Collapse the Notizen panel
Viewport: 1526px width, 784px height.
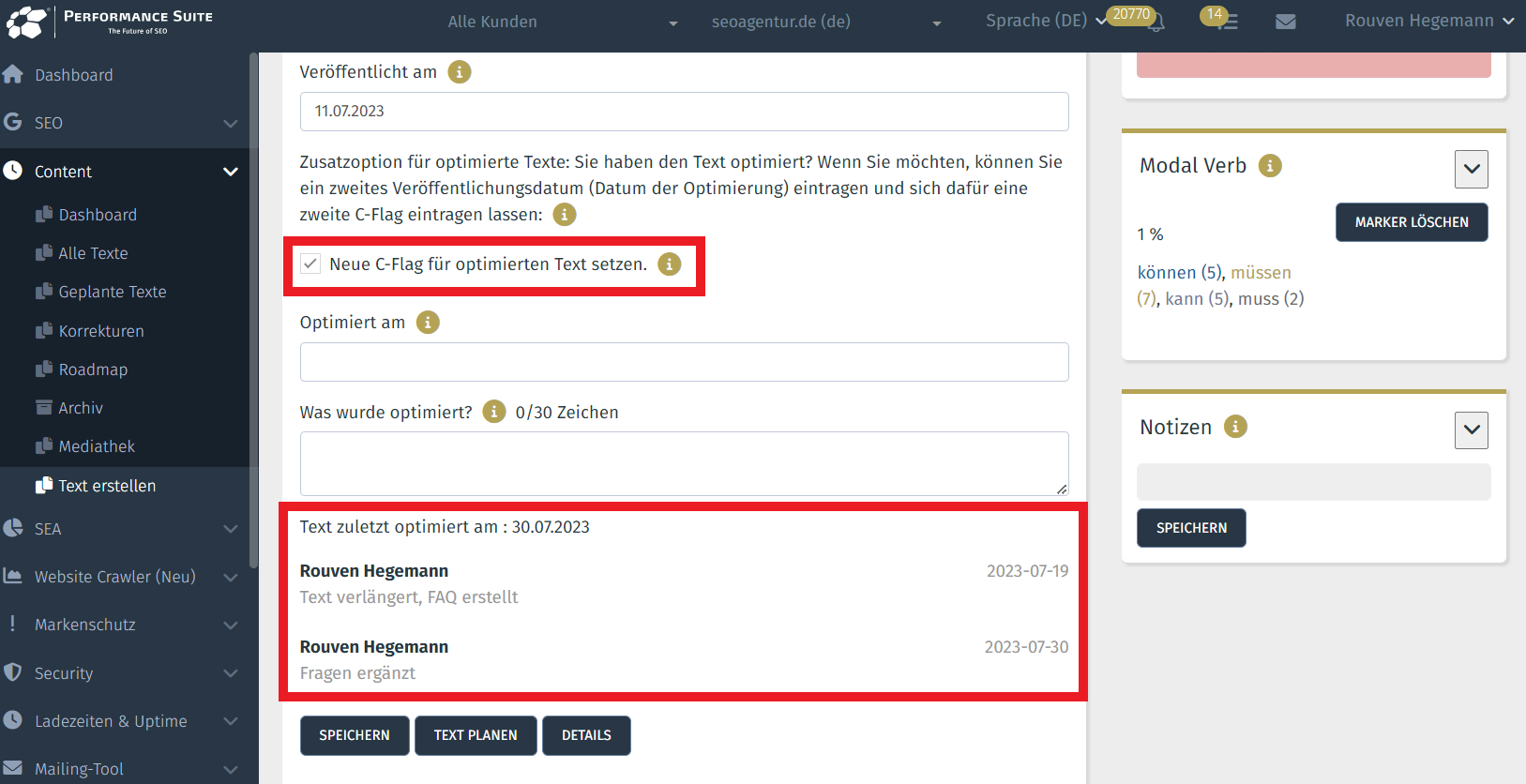pos(1472,430)
